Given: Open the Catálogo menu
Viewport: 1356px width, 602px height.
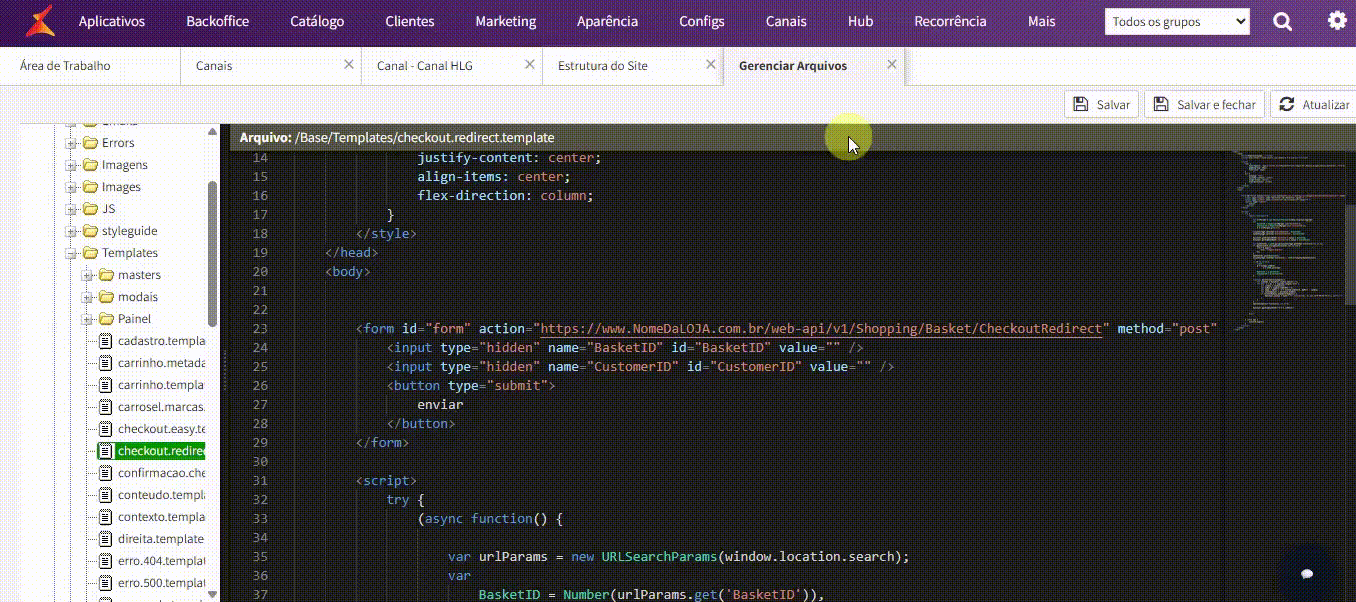Looking at the screenshot, I should coord(317,21).
